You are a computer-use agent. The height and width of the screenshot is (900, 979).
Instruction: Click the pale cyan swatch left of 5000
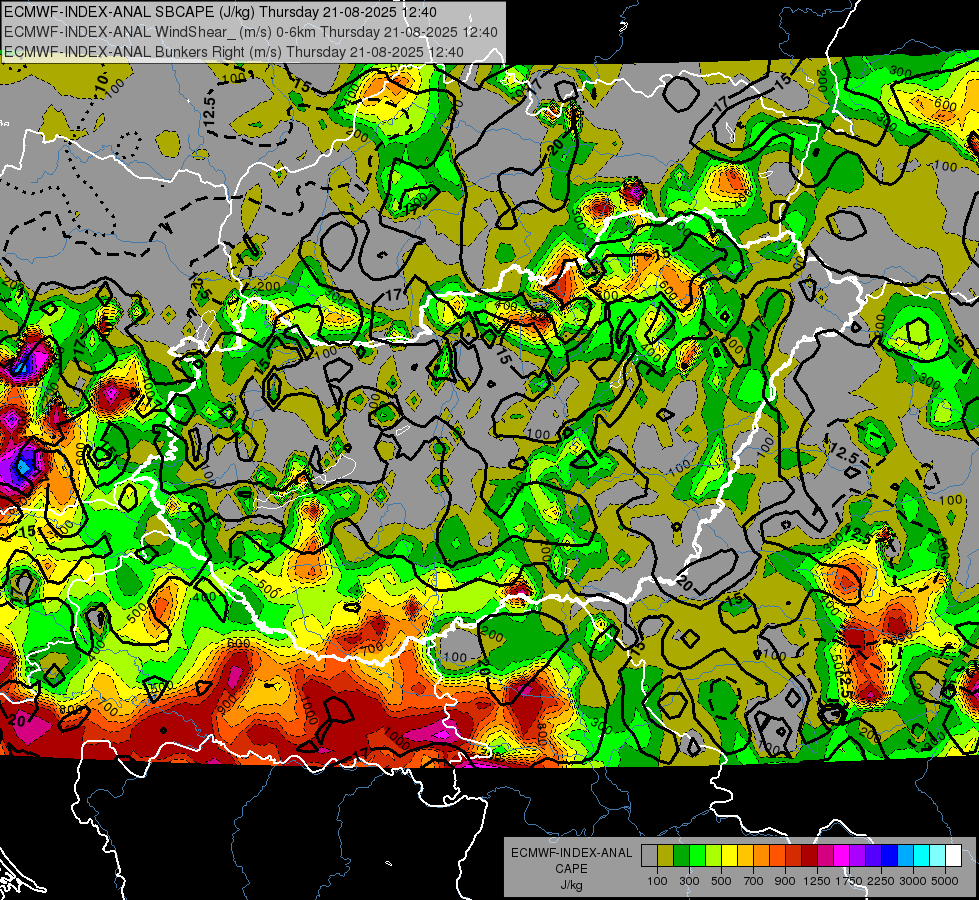pyautogui.click(x=938, y=856)
